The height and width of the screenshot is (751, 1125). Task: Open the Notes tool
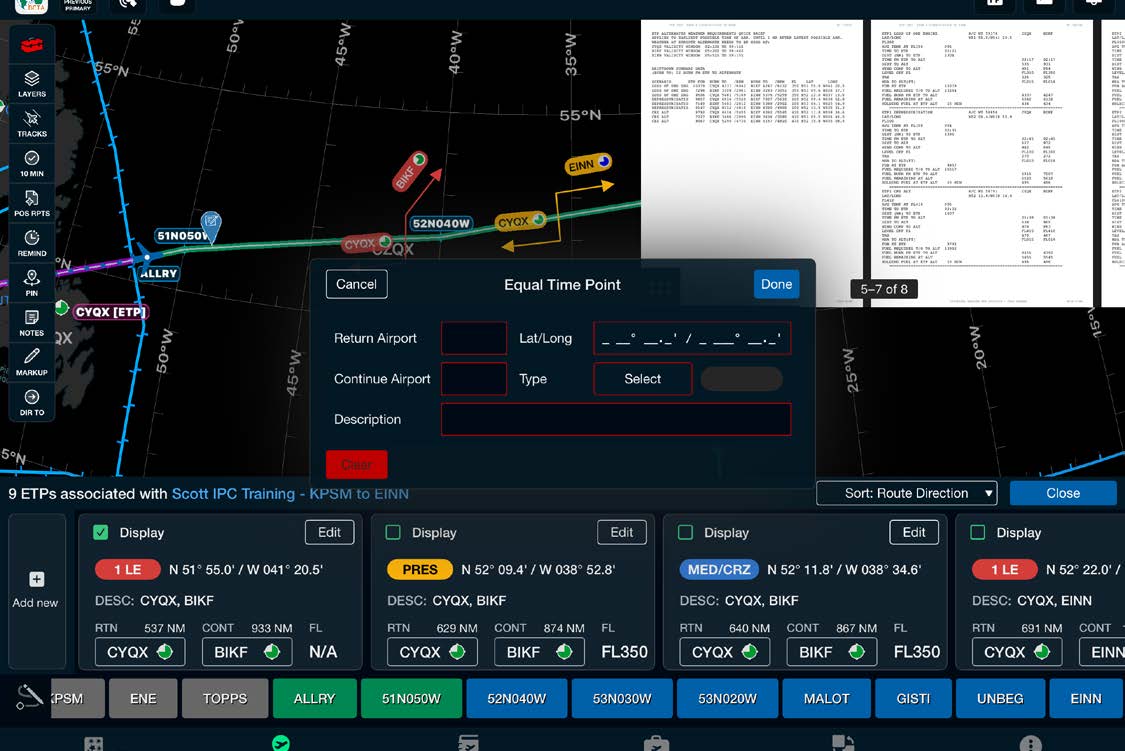pyautogui.click(x=32, y=323)
